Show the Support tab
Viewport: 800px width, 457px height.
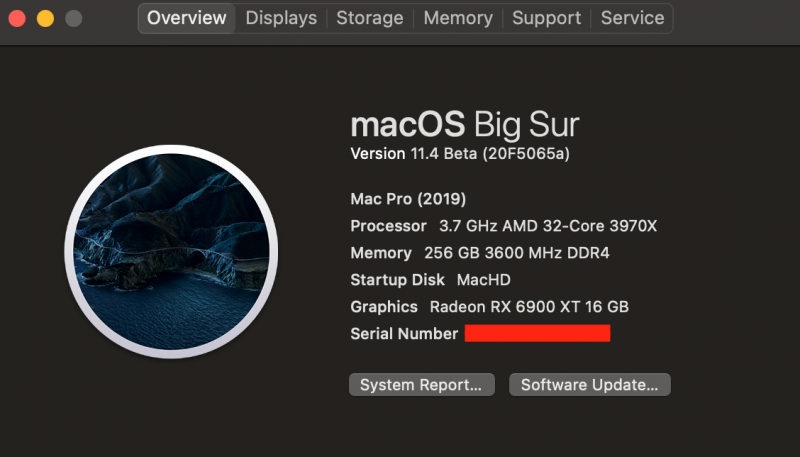click(x=546, y=18)
